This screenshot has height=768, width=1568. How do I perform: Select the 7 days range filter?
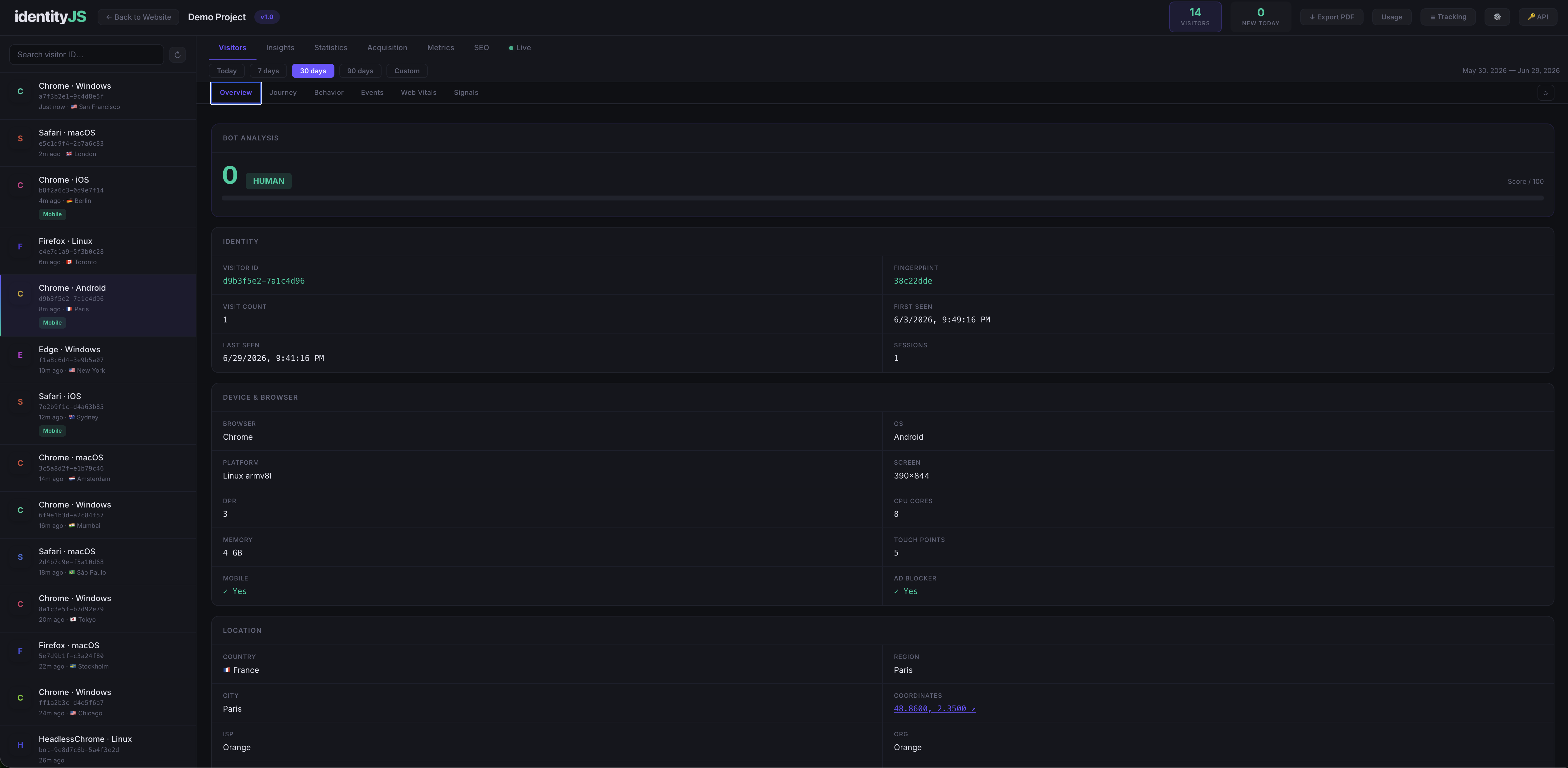268,71
